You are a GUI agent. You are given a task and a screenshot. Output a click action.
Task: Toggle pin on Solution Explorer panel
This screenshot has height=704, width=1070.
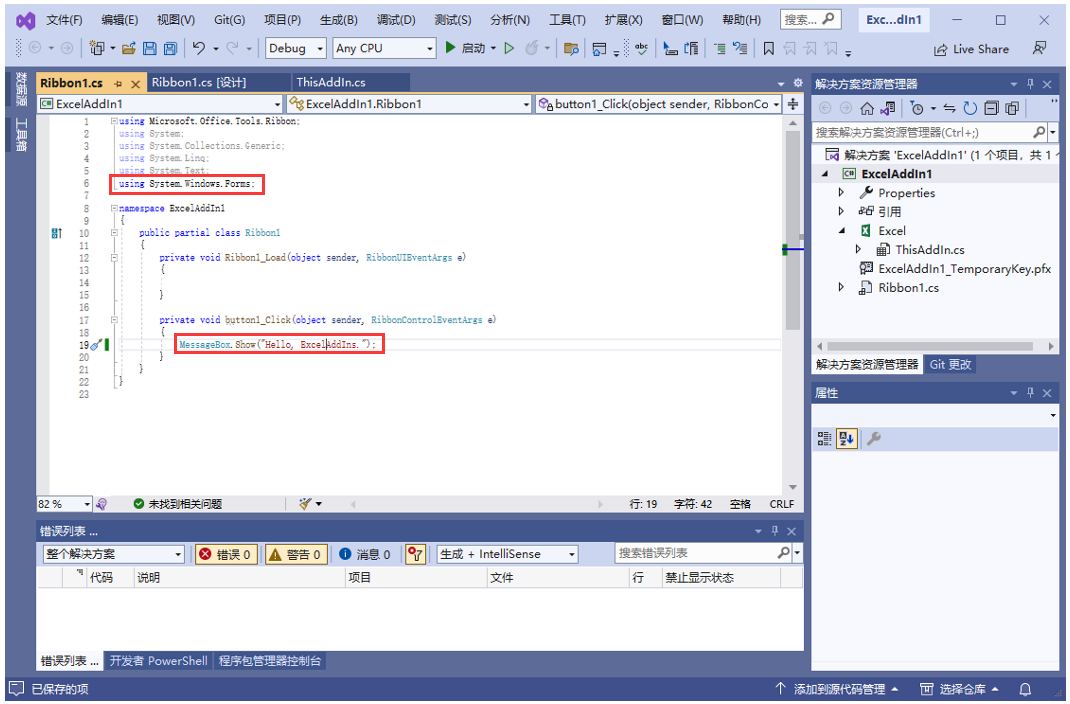pos(1030,84)
